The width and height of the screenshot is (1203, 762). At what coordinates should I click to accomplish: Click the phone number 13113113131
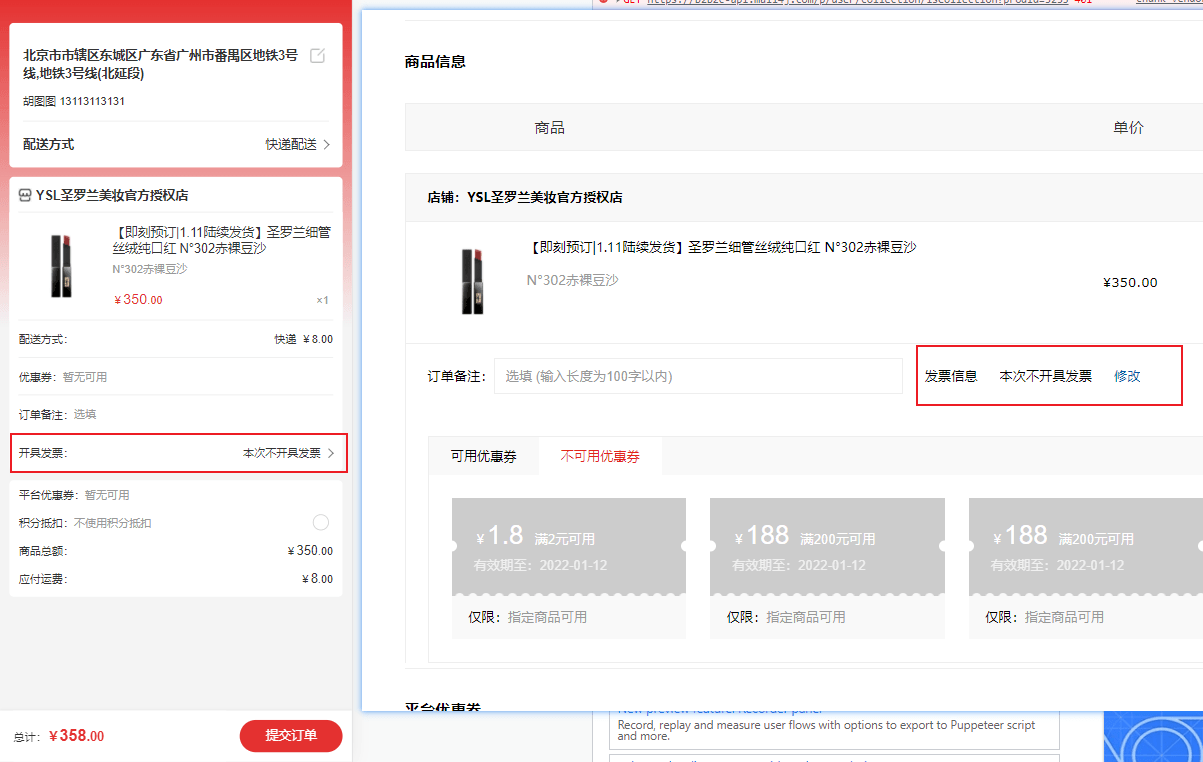pos(92,101)
